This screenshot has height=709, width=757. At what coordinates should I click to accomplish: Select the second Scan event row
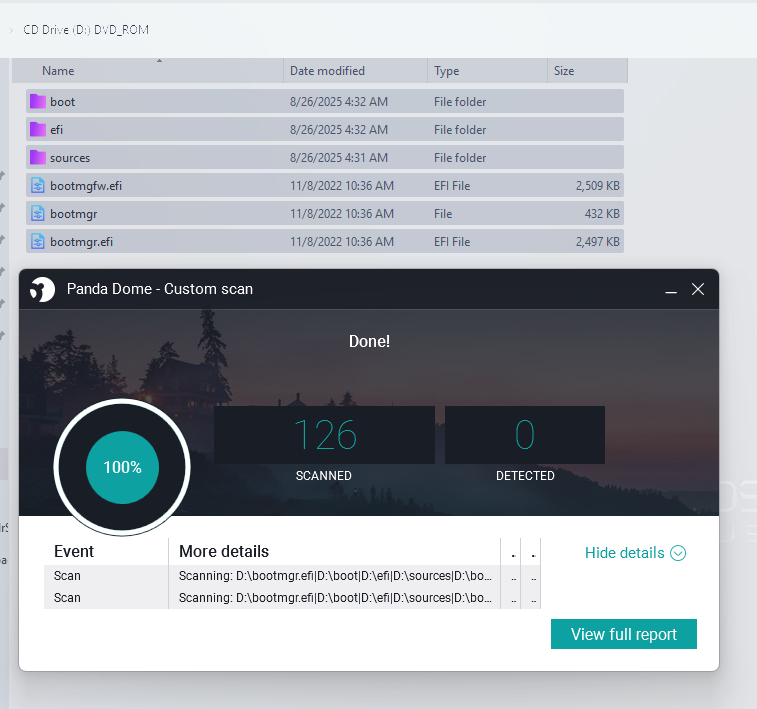292,598
